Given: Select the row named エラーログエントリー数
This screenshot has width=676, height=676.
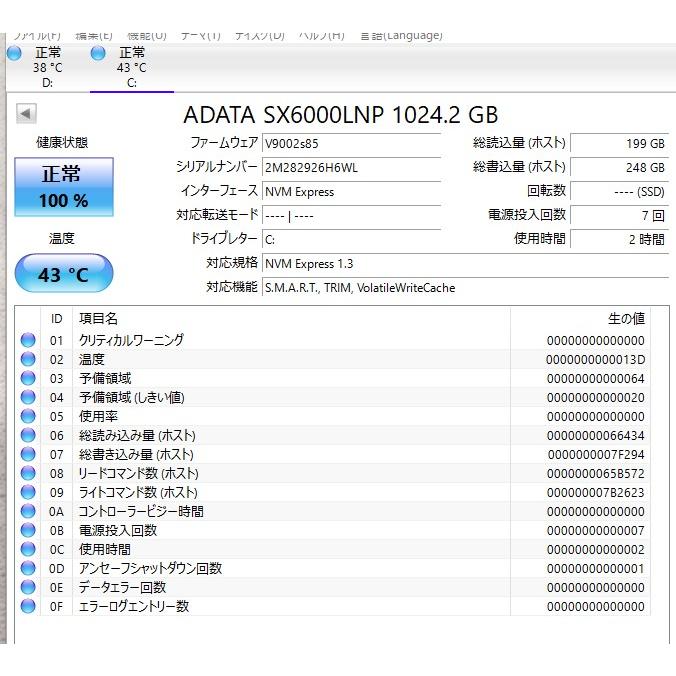Looking at the screenshot, I should pyautogui.click(x=332, y=606).
